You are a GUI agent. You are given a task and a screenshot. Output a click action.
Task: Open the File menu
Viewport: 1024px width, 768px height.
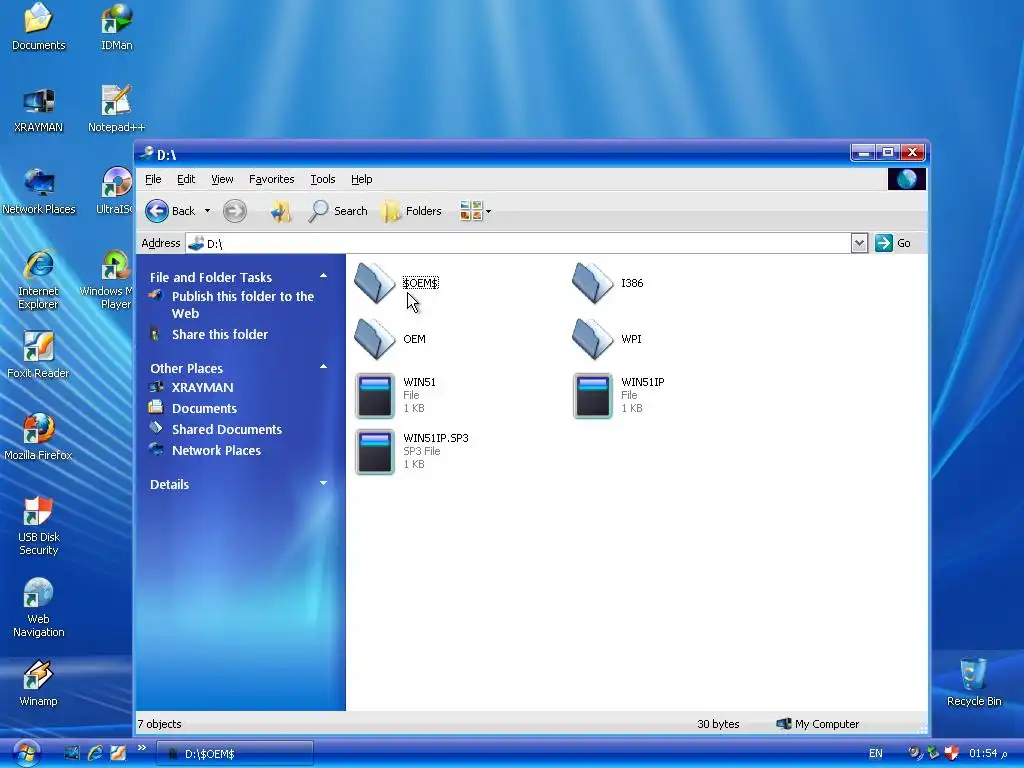(x=153, y=179)
